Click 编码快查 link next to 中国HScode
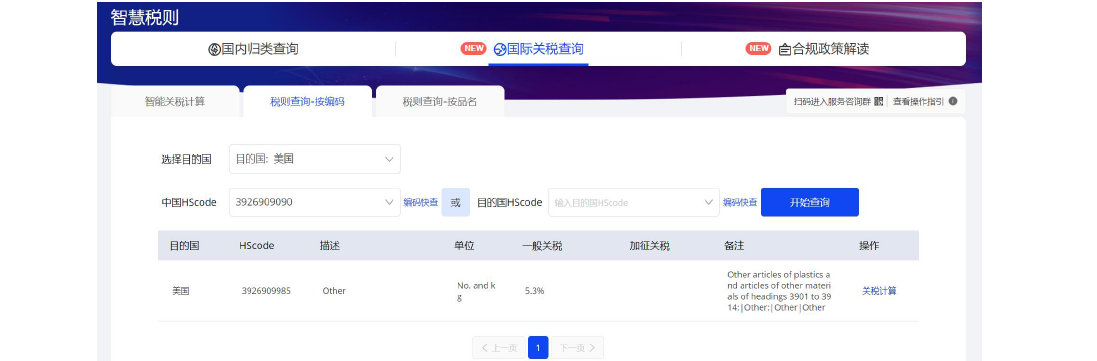Image resolution: width=1097 pixels, height=361 pixels. tap(420, 202)
